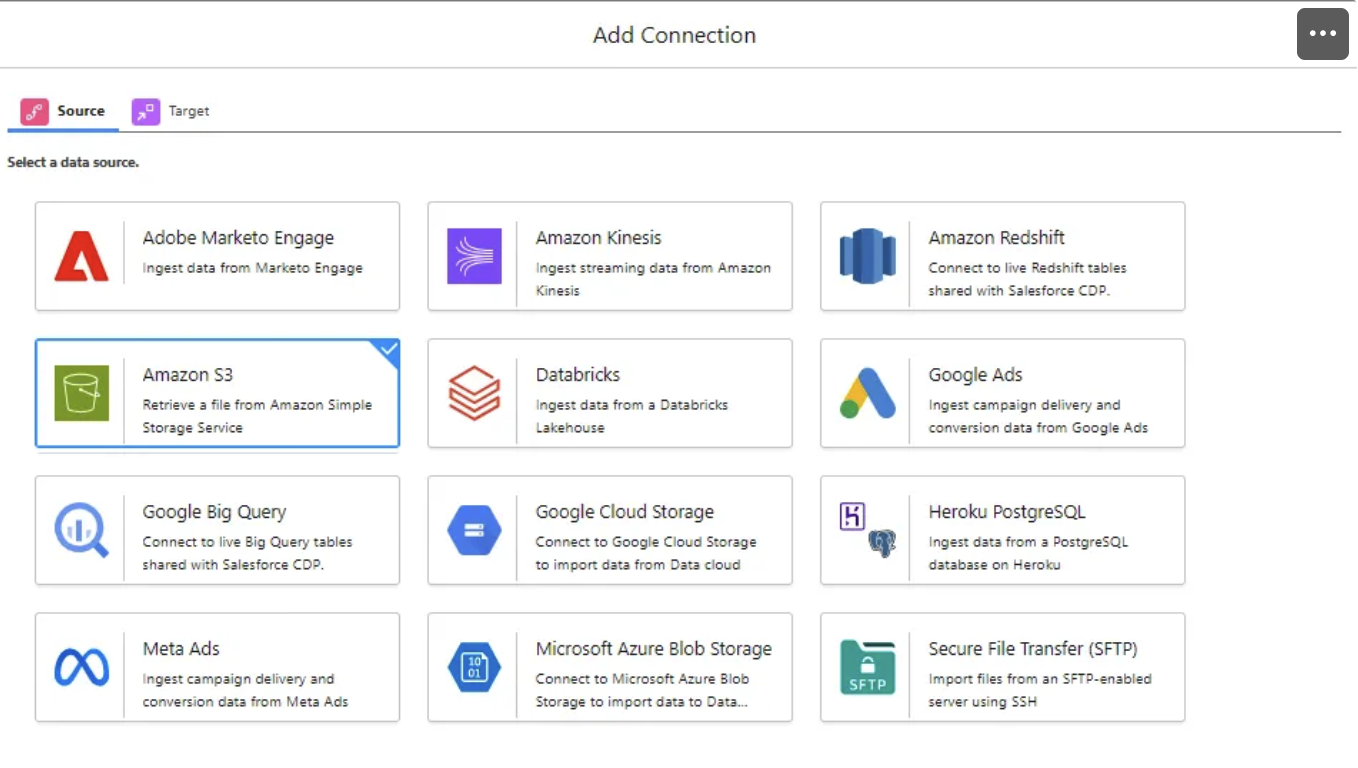This screenshot has width=1358, height=768.
Task: Click the Microsoft Azure Blob Storage icon
Action: tap(473, 666)
